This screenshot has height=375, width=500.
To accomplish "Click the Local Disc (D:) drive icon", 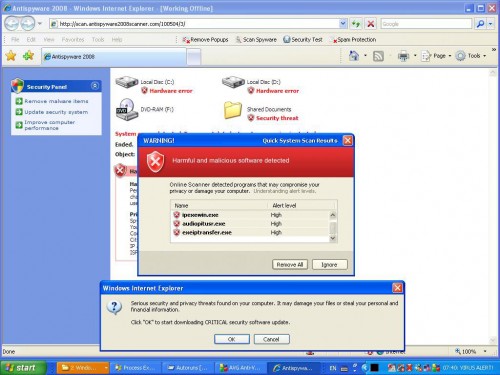I will pyautogui.click(x=233, y=82).
